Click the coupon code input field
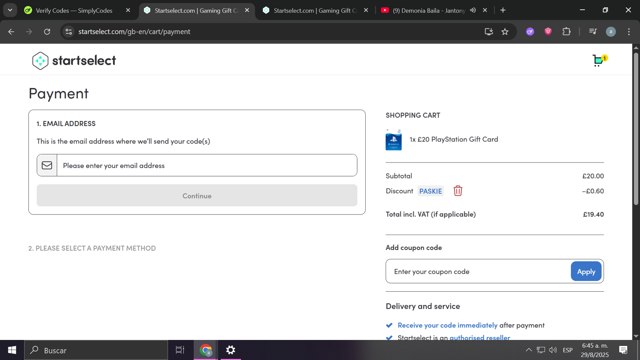The image size is (640, 360). [478, 271]
